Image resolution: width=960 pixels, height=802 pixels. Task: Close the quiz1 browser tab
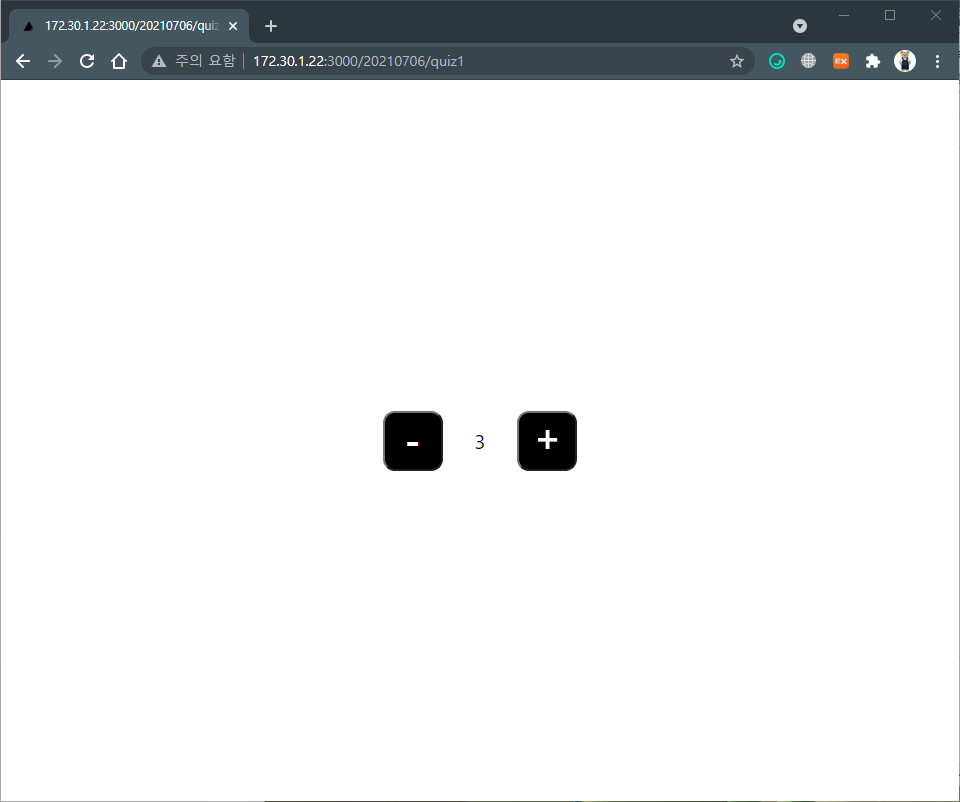[233, 26]
